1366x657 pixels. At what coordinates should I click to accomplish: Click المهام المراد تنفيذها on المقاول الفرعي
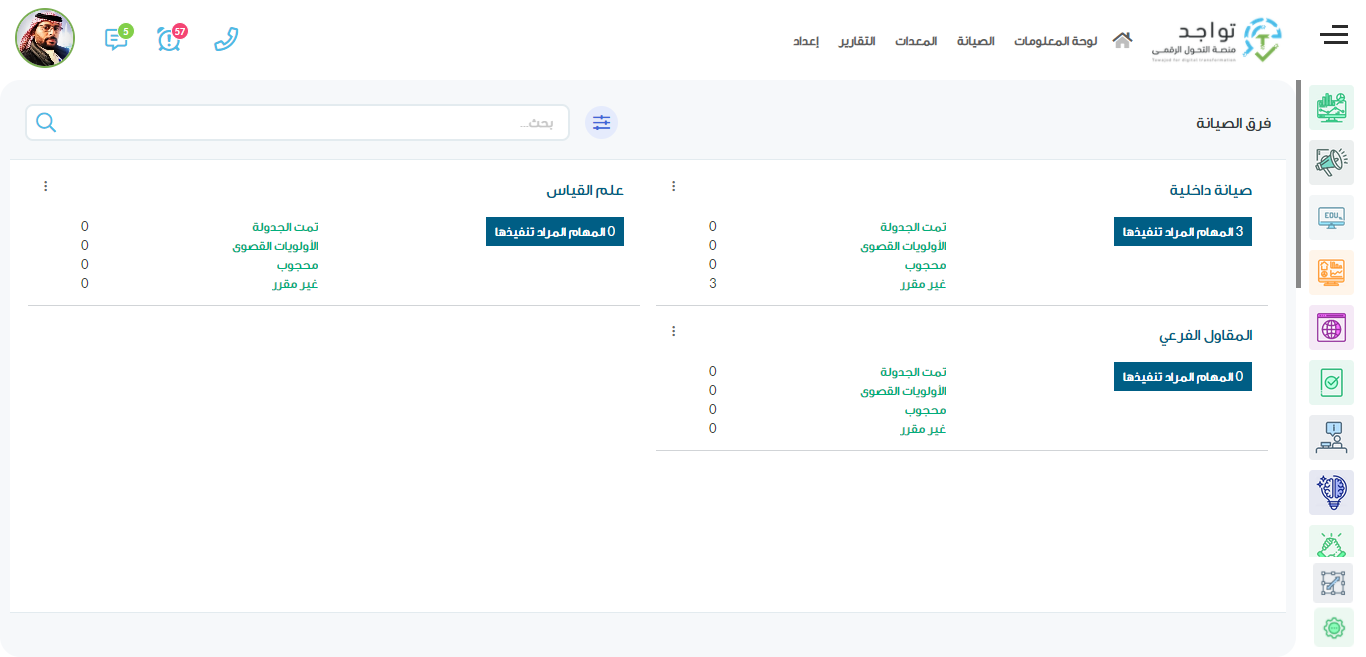point(1183,376)
